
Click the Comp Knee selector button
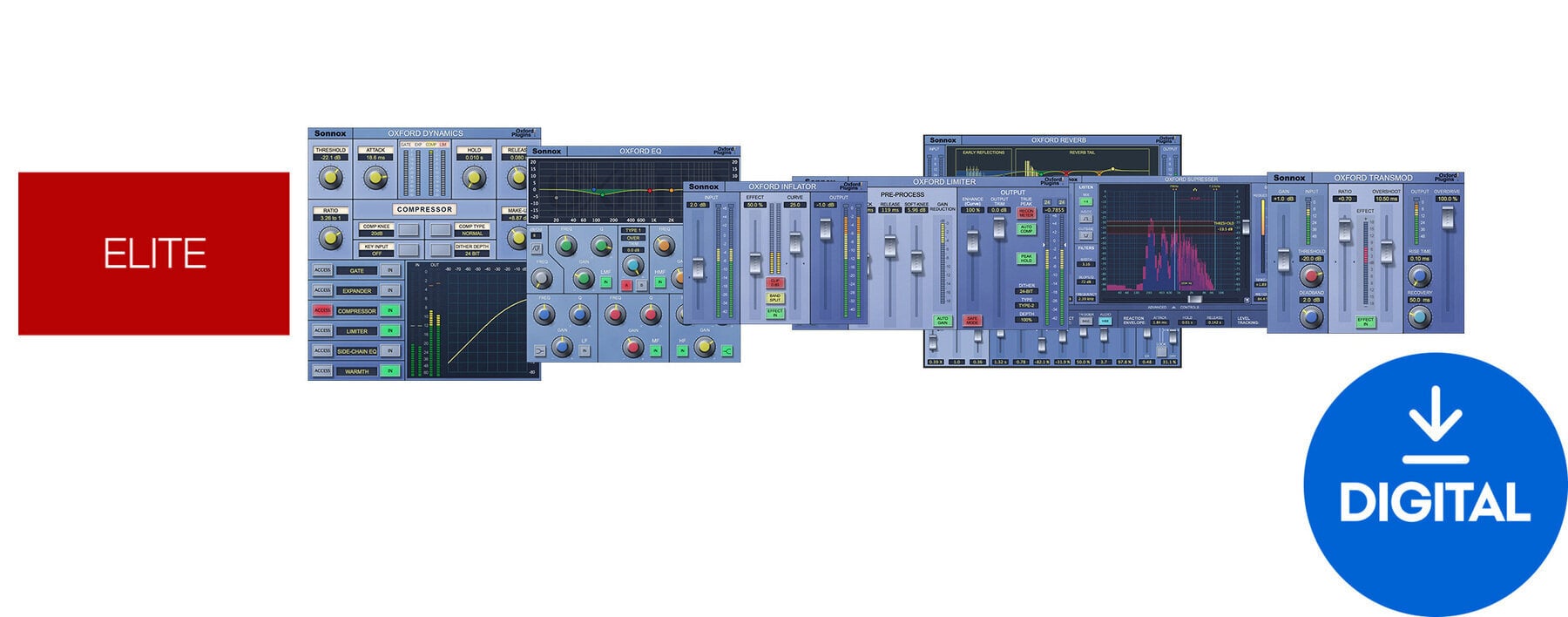[x=409, y=230]
